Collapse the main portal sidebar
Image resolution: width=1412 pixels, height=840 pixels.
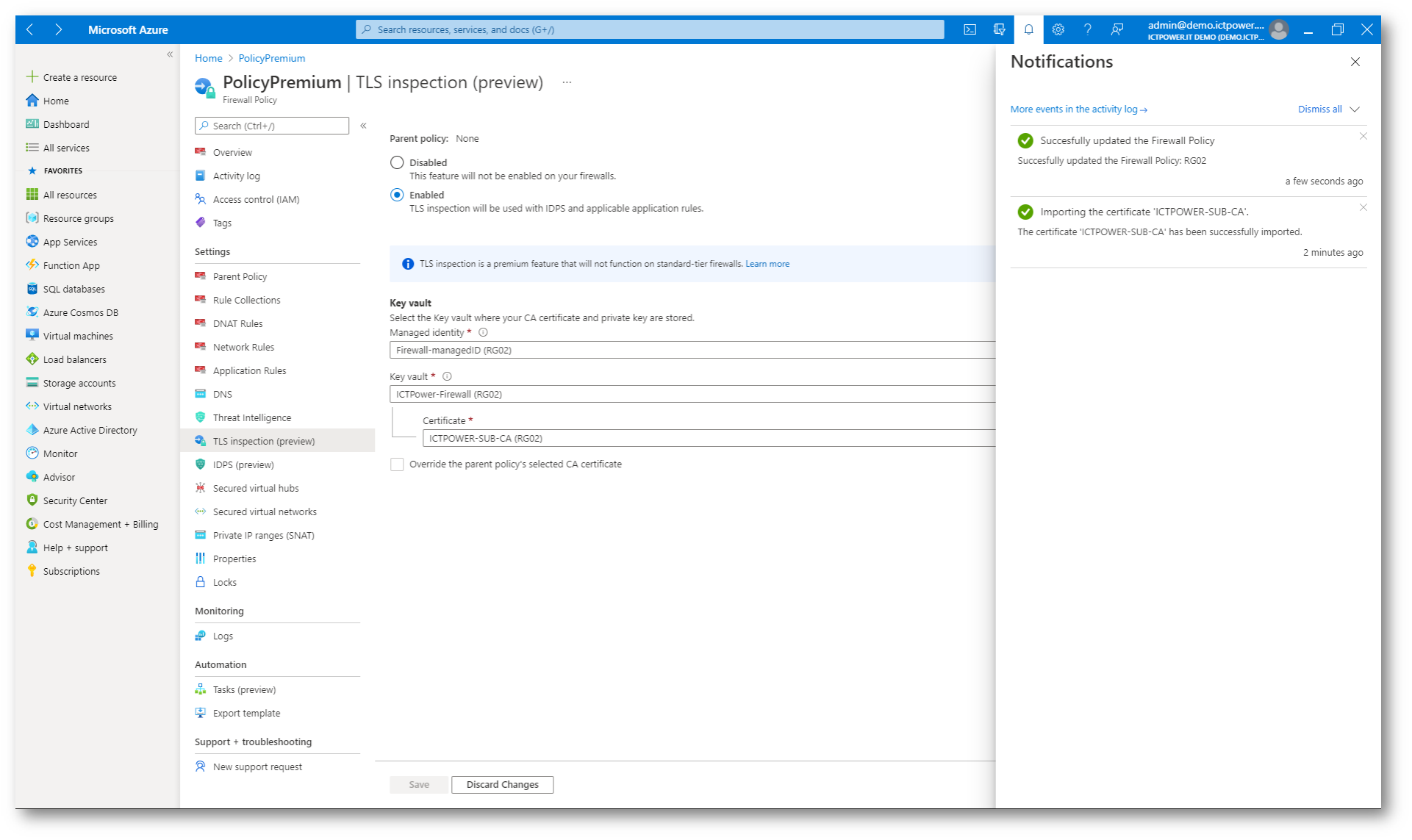[x=170, y=54]
